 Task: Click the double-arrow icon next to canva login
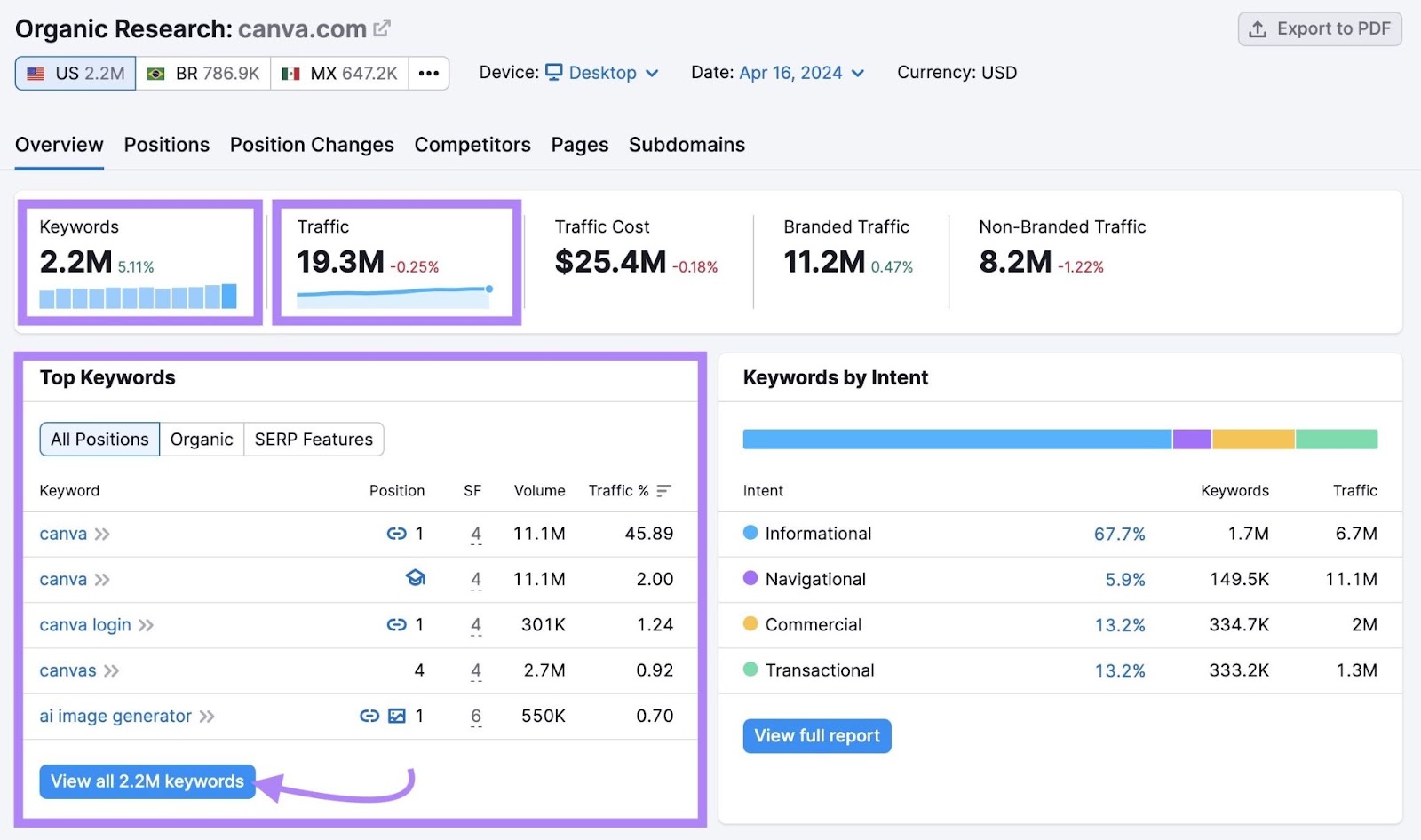point(146,624)
